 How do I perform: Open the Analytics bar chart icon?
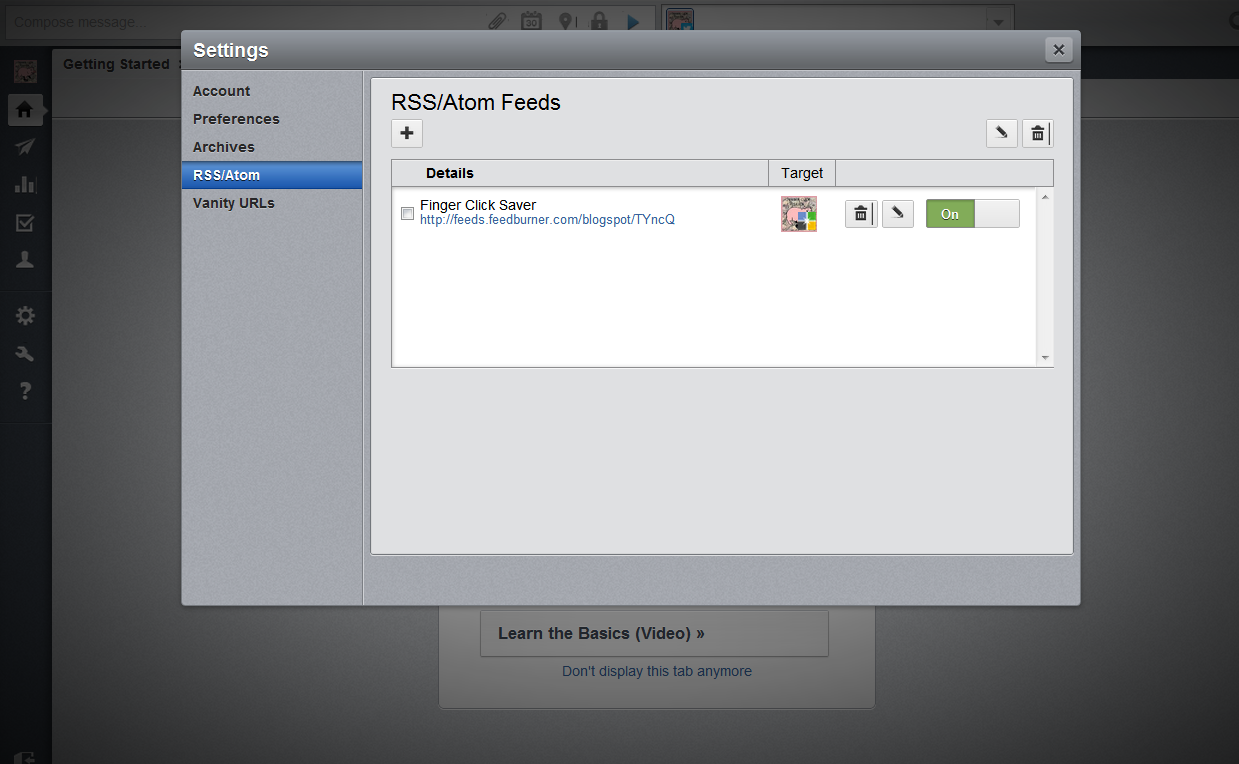[25, 184]
